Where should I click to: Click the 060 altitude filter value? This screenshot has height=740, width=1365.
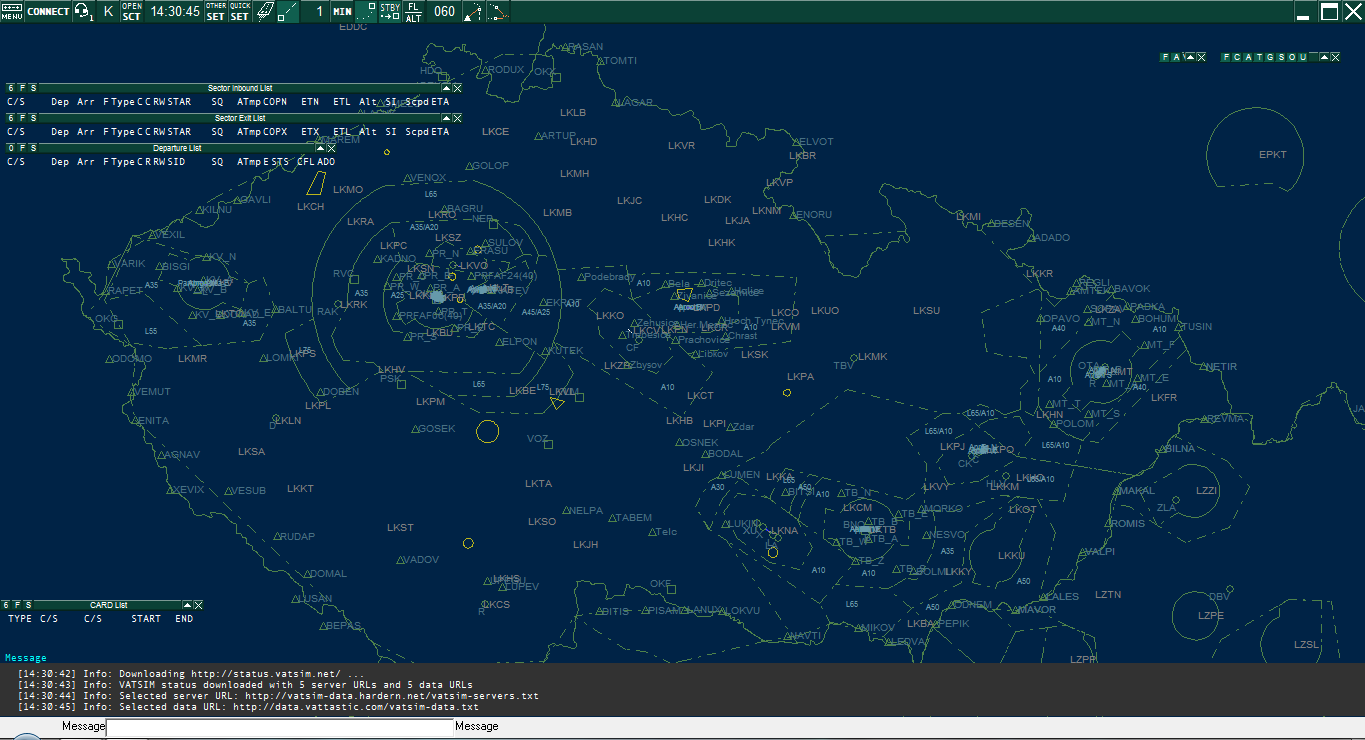tap(444, 11)
